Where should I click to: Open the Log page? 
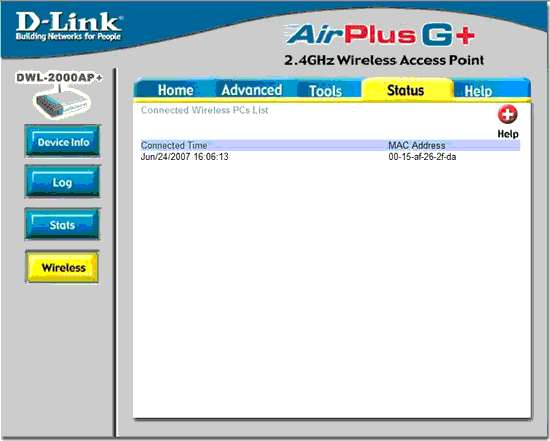(63, 182)
